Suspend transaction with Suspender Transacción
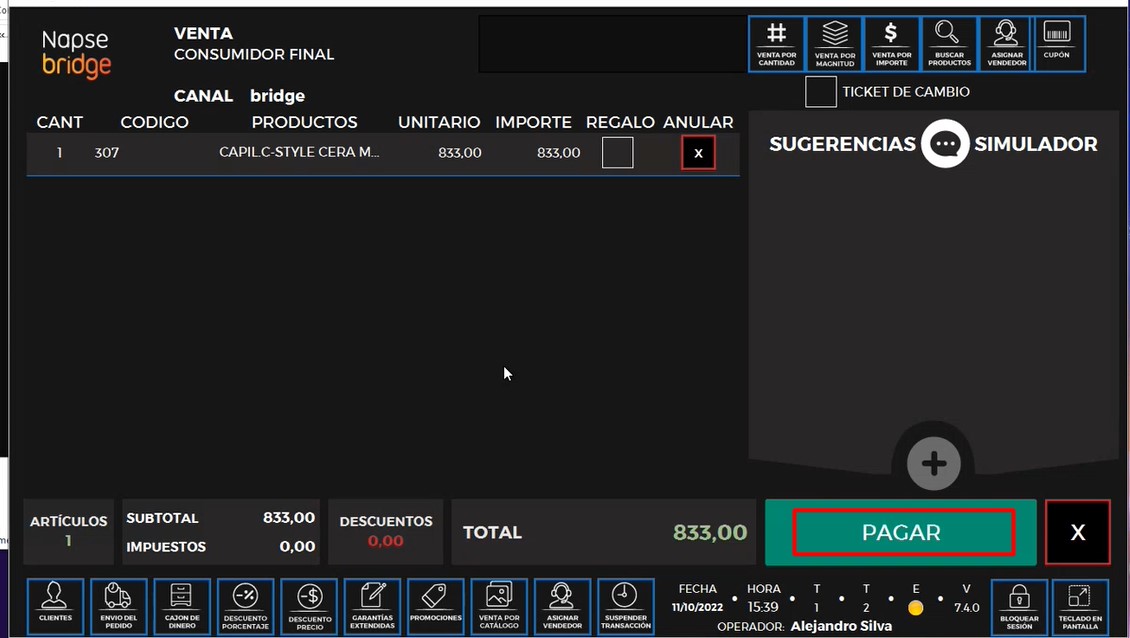 tap(626, 607)
